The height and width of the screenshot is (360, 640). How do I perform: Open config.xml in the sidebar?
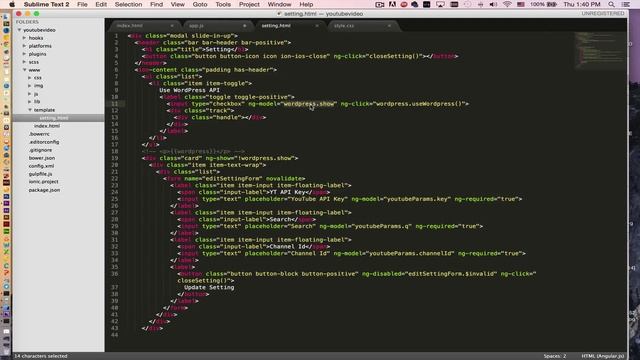41,166
